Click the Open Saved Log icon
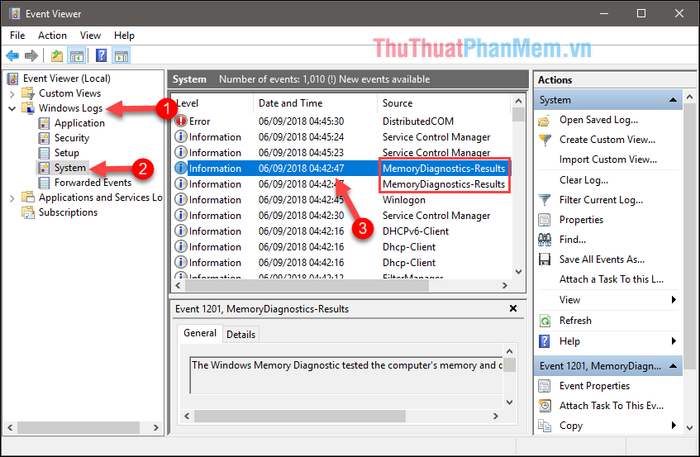 point(545,120)
